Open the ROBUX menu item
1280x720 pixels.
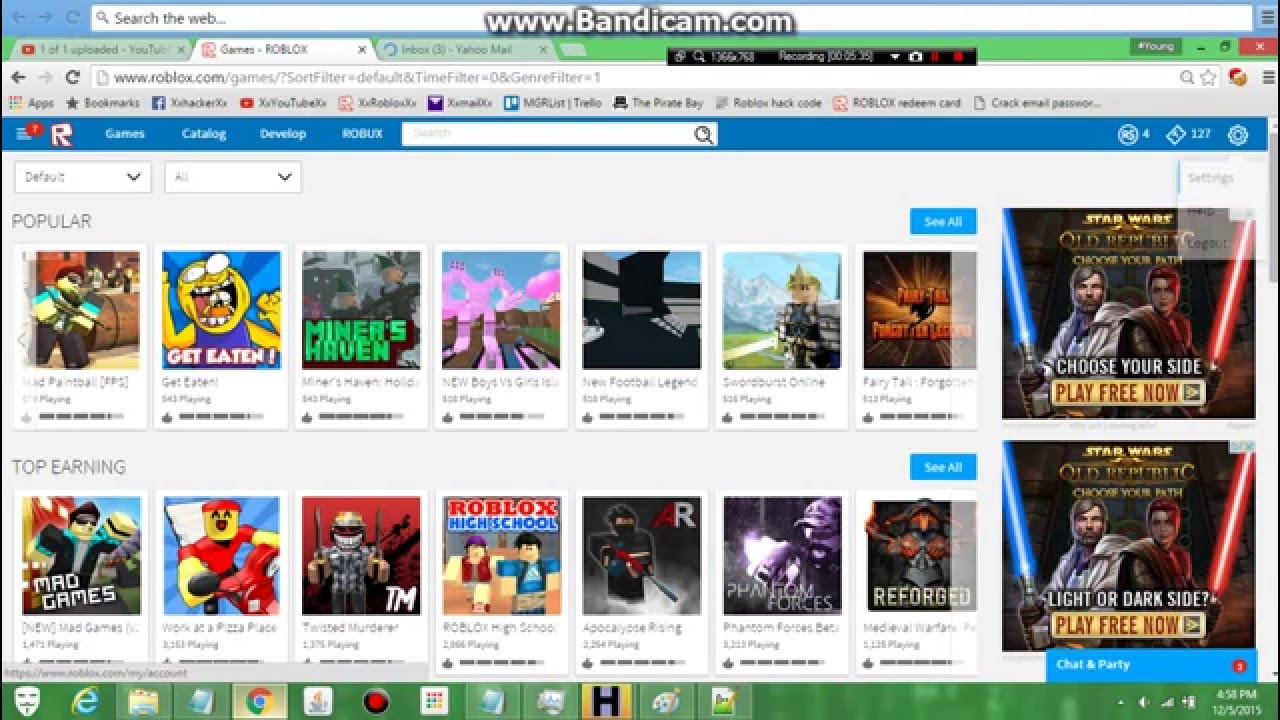[x=362, y=134]
